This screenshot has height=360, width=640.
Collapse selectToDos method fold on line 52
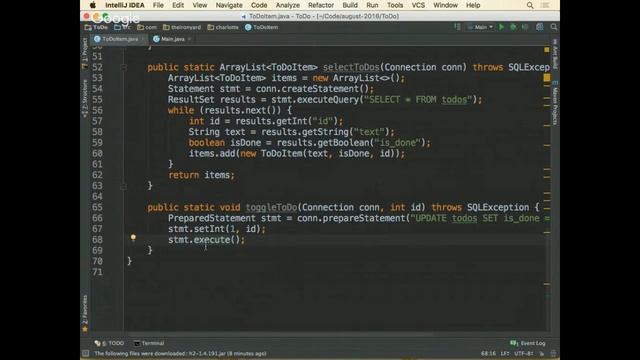(123, 67)
